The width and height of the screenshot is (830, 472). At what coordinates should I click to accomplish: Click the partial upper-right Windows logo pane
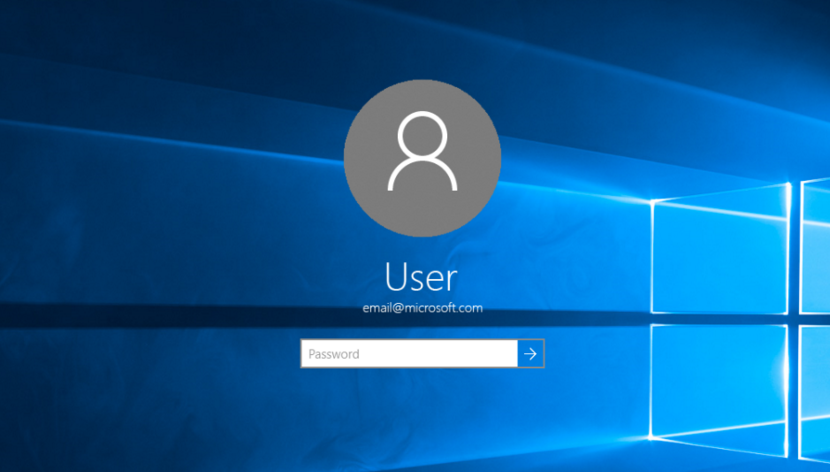[x=815, y=246]
